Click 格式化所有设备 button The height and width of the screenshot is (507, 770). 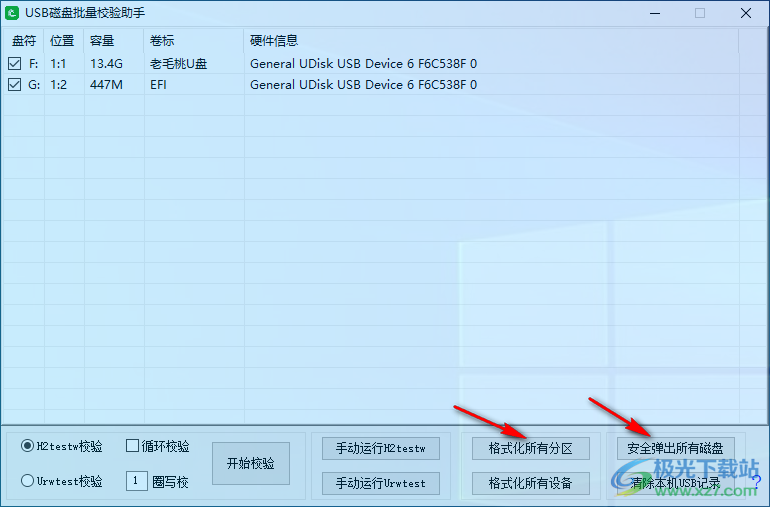[531, 483]
